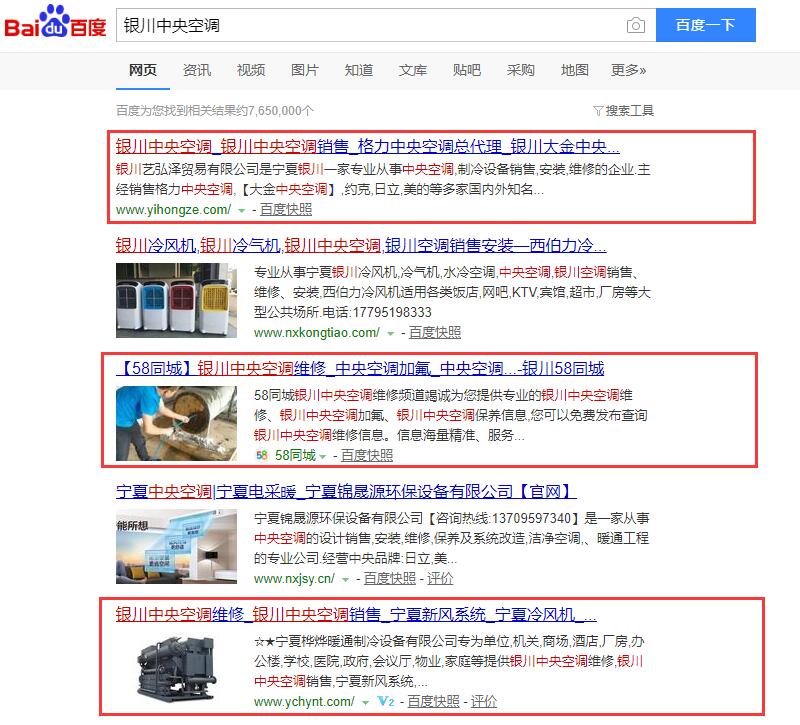Switch to the 图片 tab
The image size is (800, 725).
[x=305, y=70]
